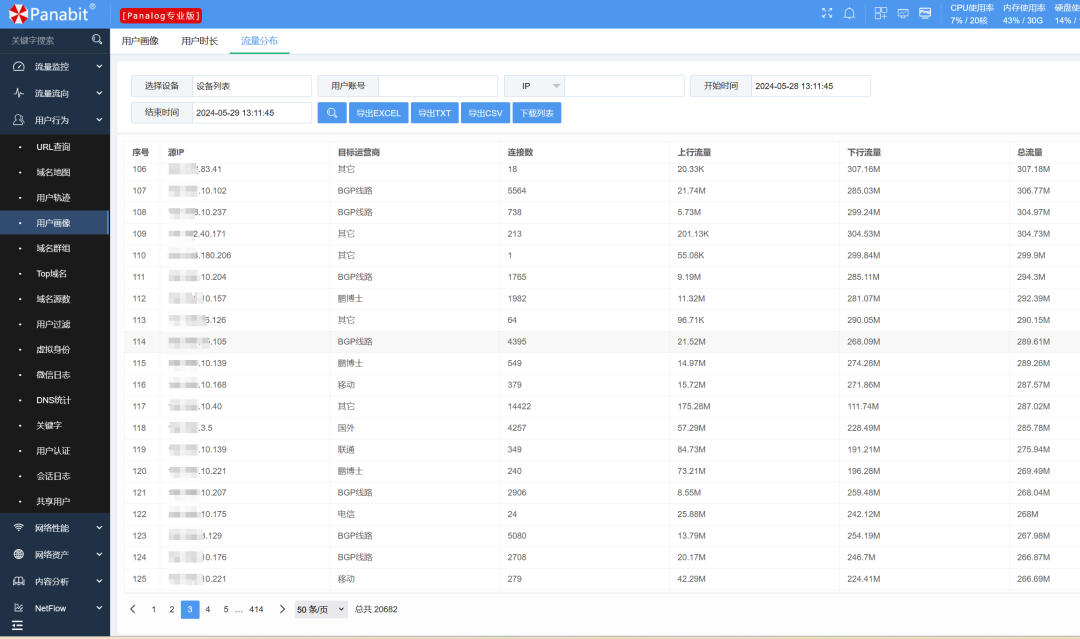The width and height of the screenshot is (1080, 639).
Task: Click the 开始时间 date field
Action: (x=811, y=86)
